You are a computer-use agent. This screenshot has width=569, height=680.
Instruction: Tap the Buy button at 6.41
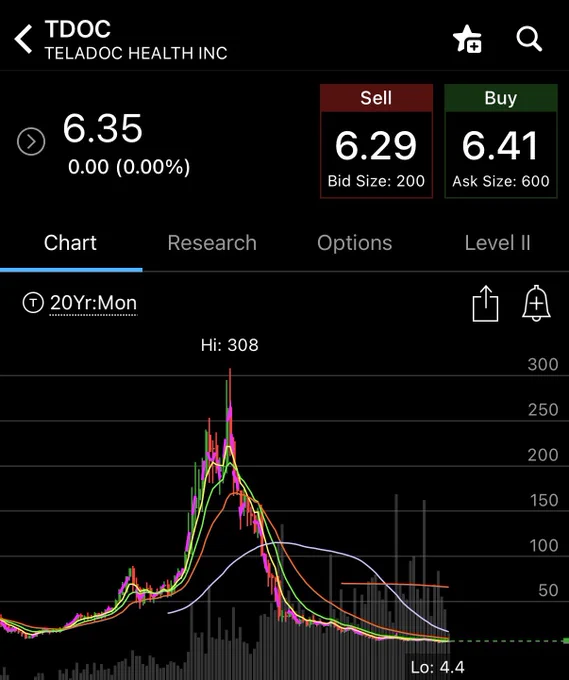(501, 141)
